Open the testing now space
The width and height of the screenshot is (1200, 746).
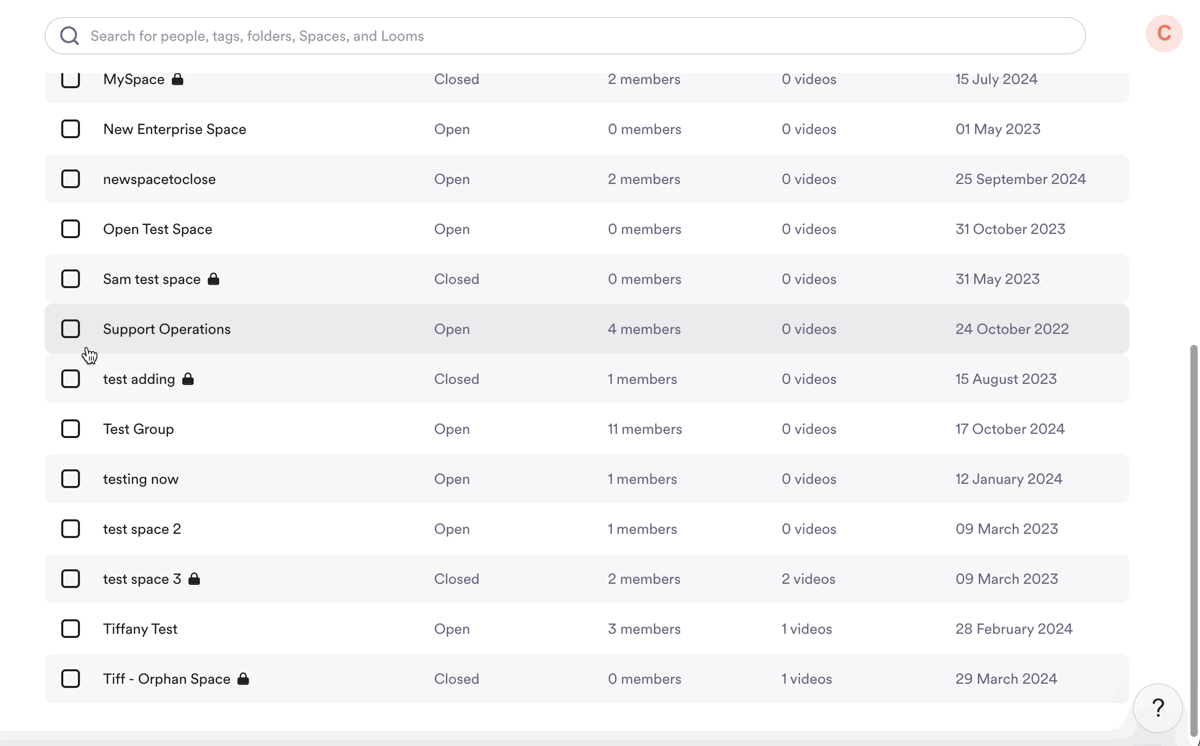pos(141,479)
